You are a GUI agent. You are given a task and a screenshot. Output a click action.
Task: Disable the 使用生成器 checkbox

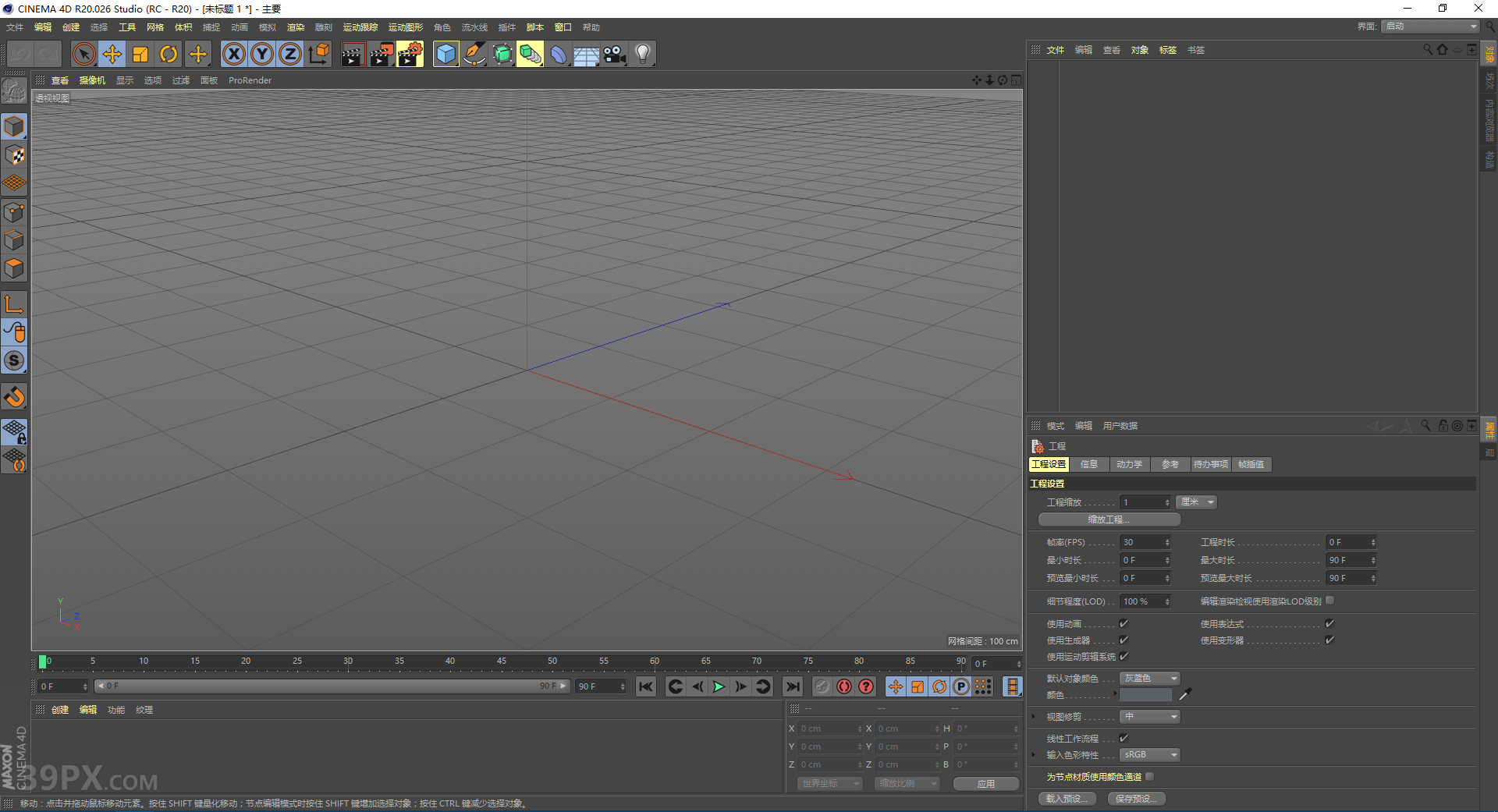tap(1123, 640)
